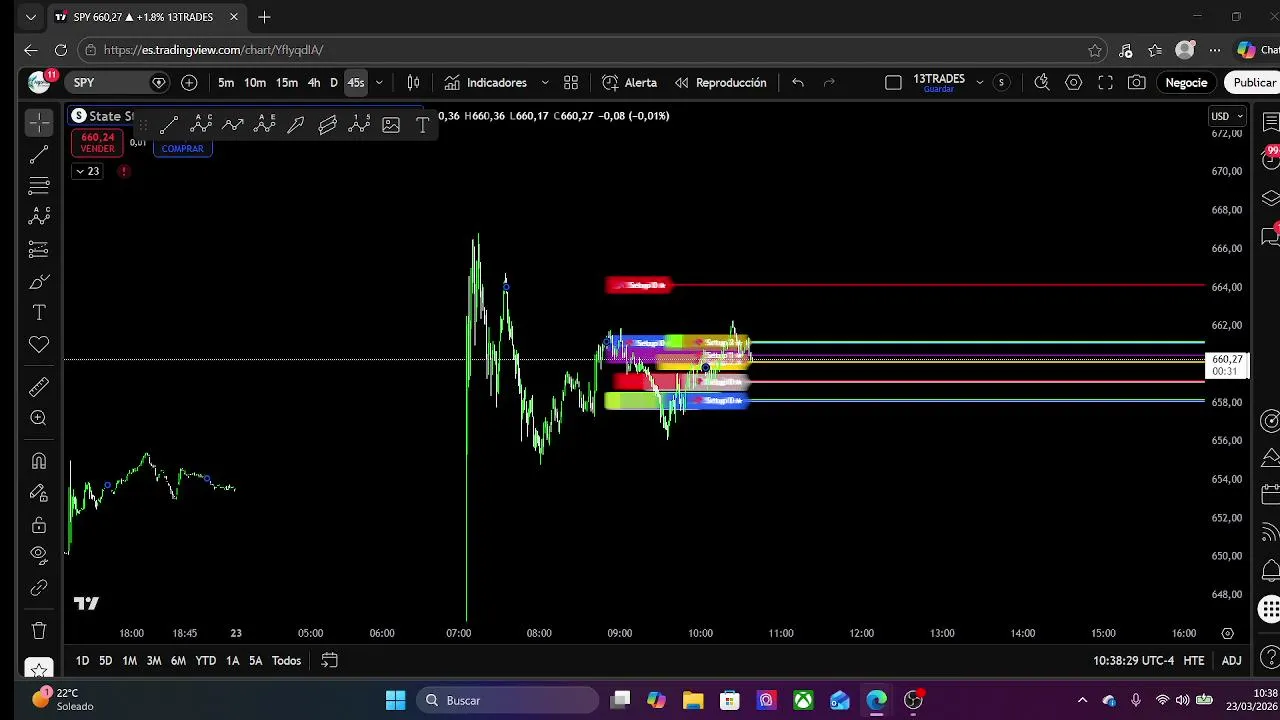Pick the arrow marker tool in floating toolbar
This screenshot has width=1280, height=720.
[x=296, y=125]
